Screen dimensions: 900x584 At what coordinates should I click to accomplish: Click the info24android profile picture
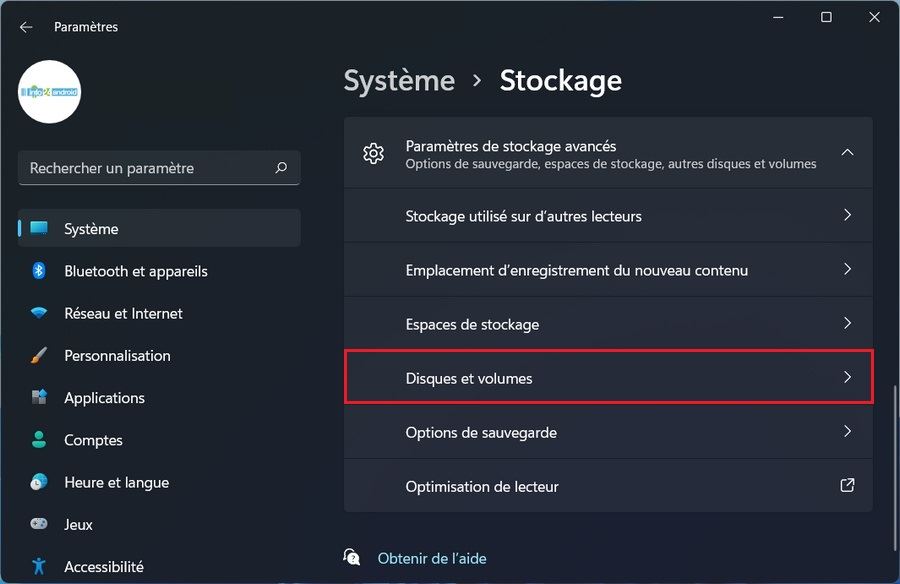49,91
